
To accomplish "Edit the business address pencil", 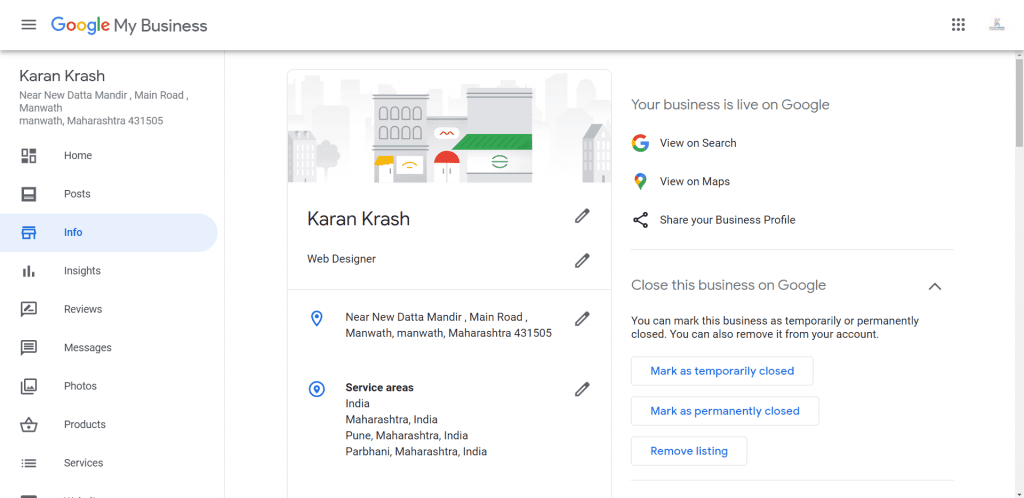I will point(582,319).
